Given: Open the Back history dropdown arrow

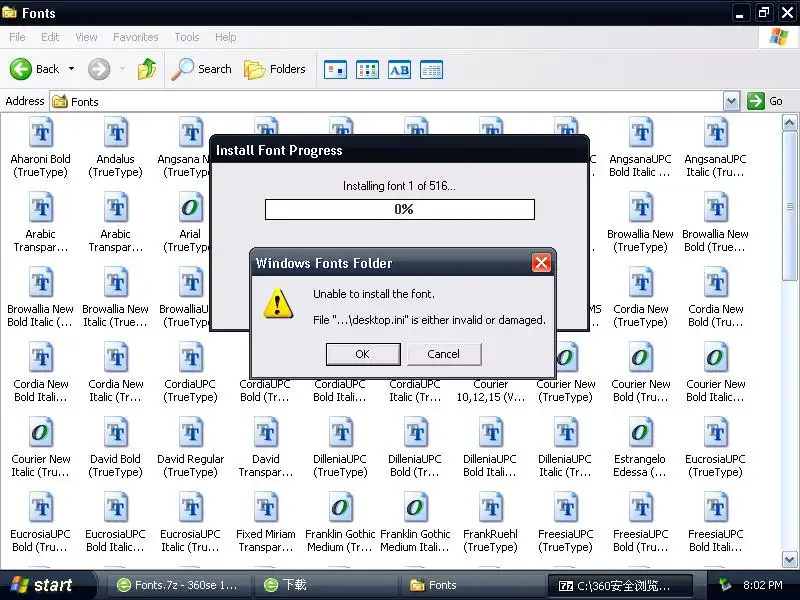Looking at the screenshot, I should [x=71, y=69].
